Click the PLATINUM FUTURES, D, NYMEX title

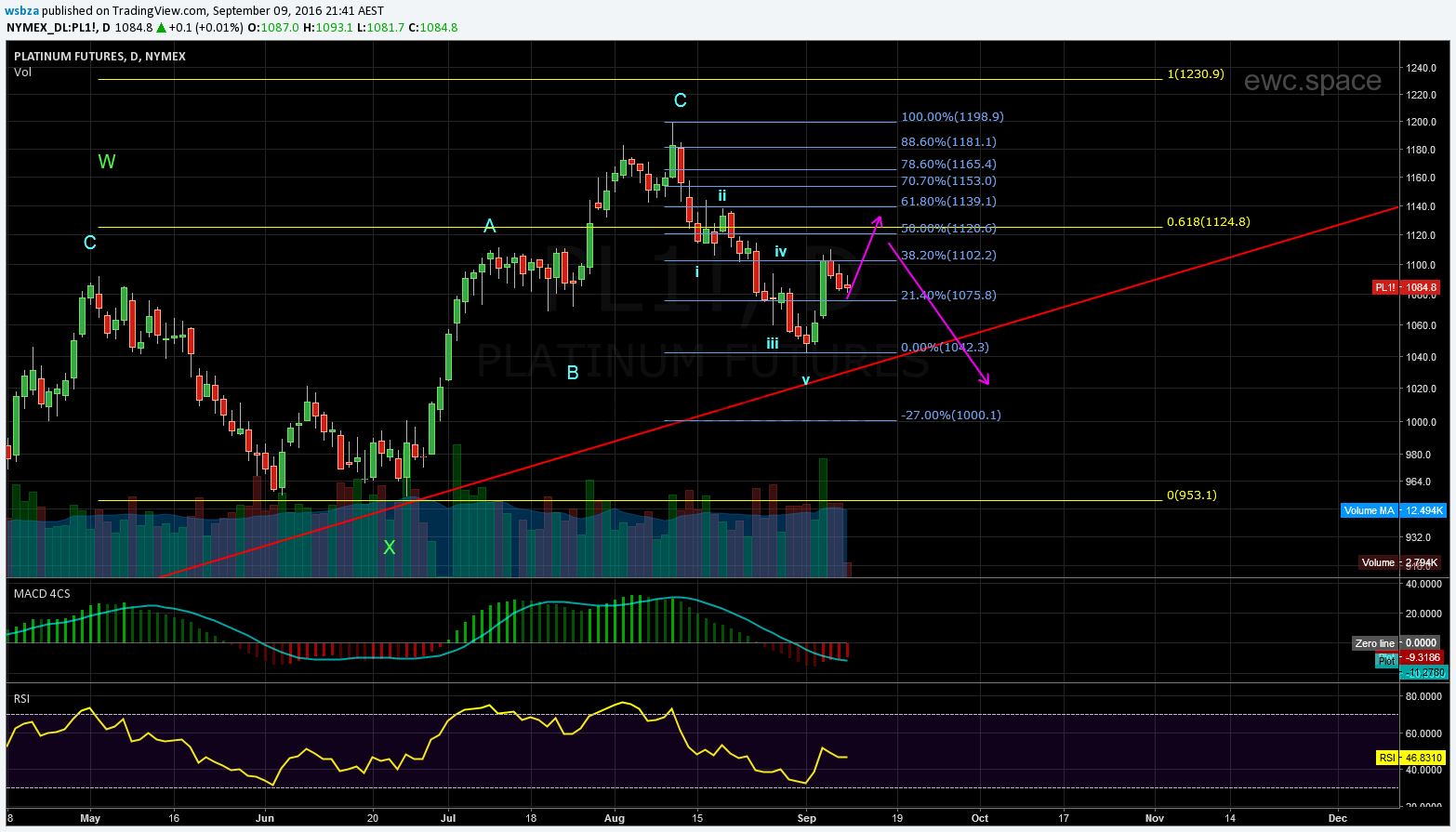(x=99, y=57)
